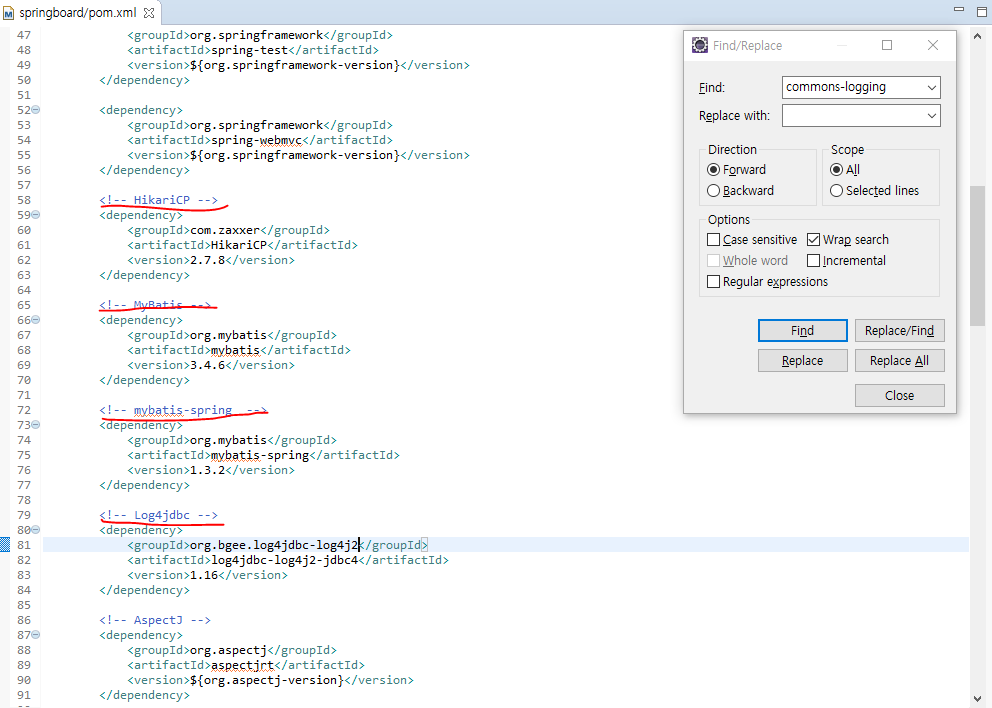Select Backward direction radio button
Image resolution: width=992 pixels, height=708 pixels.
(x=714, y=190)
